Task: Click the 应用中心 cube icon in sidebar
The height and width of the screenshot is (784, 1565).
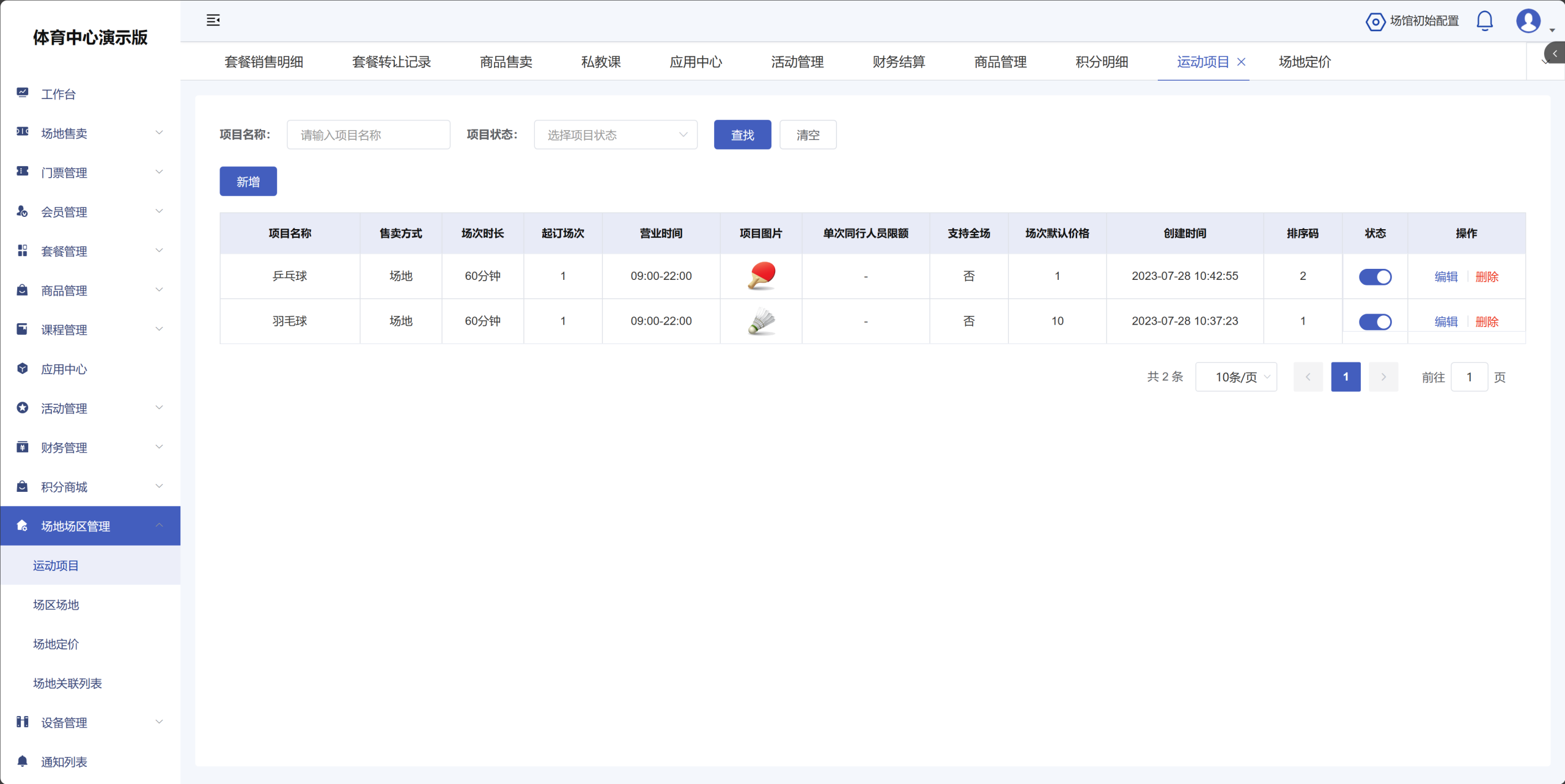Action: (23, 368)
